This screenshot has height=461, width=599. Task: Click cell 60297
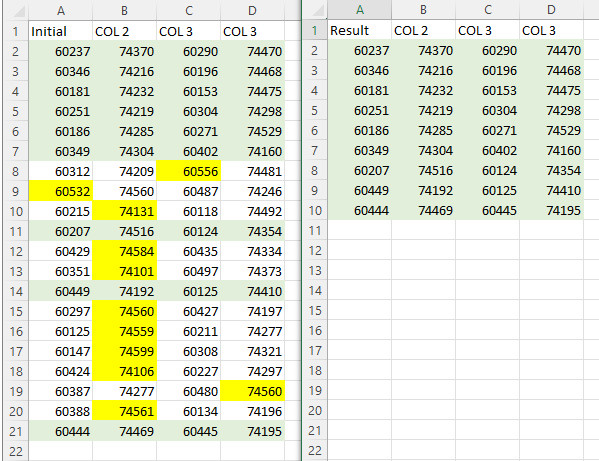click(x=61, y=311)
